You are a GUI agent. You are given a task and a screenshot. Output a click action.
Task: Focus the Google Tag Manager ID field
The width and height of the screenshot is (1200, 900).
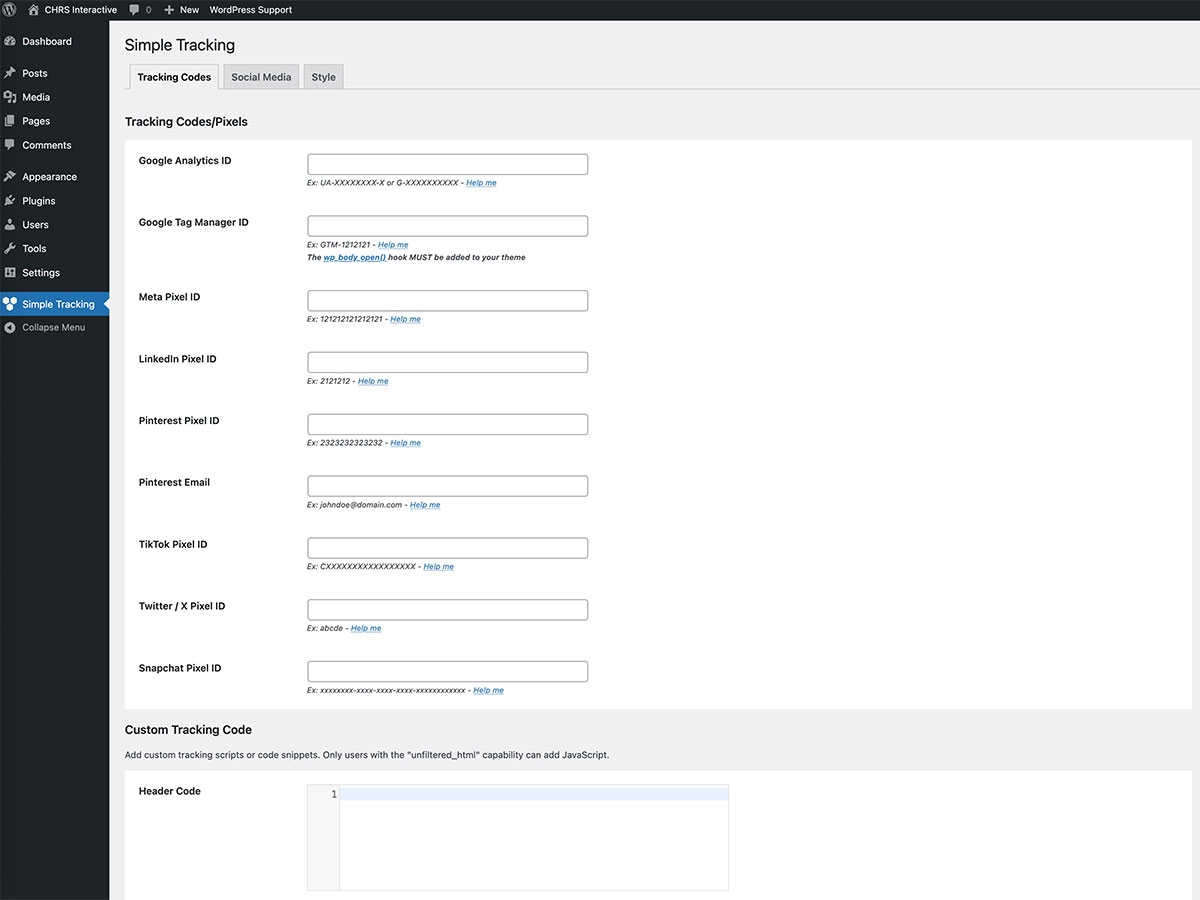[447, 226]
